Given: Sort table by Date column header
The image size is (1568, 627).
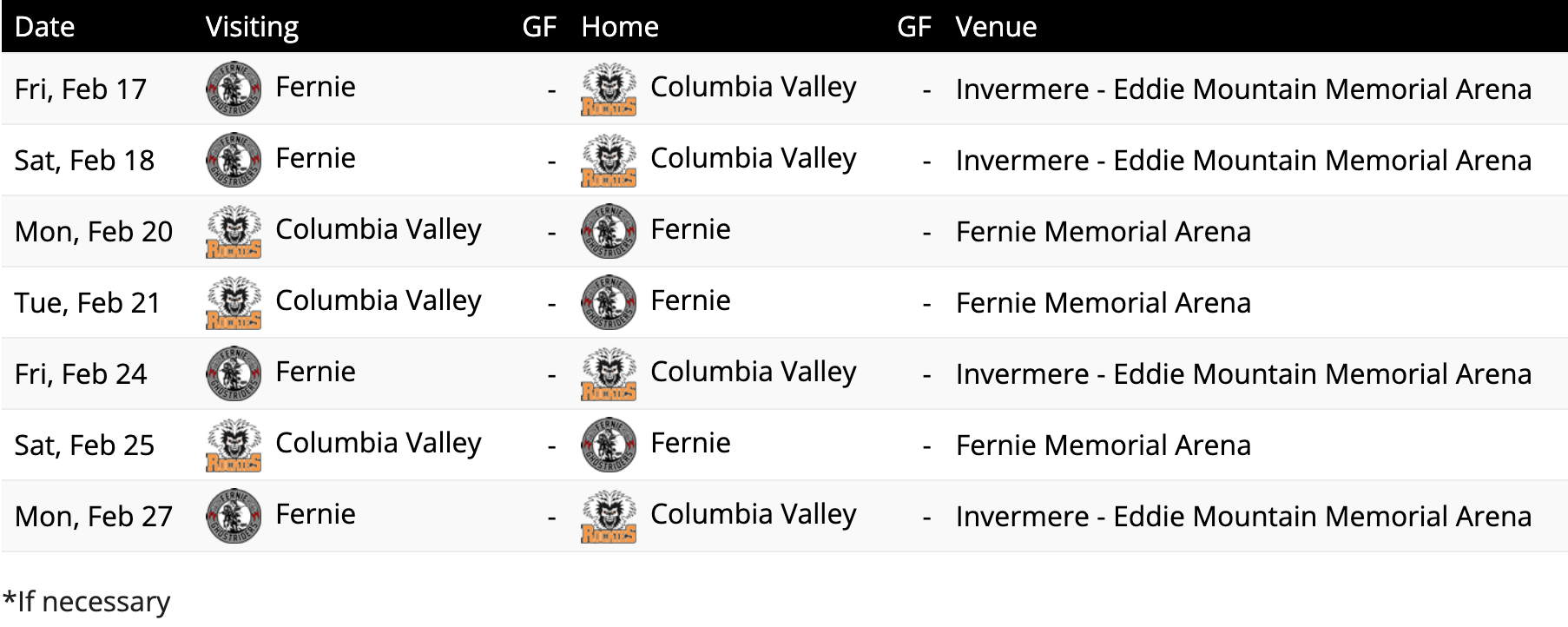Looking at the screenshot, I should 44,27.
